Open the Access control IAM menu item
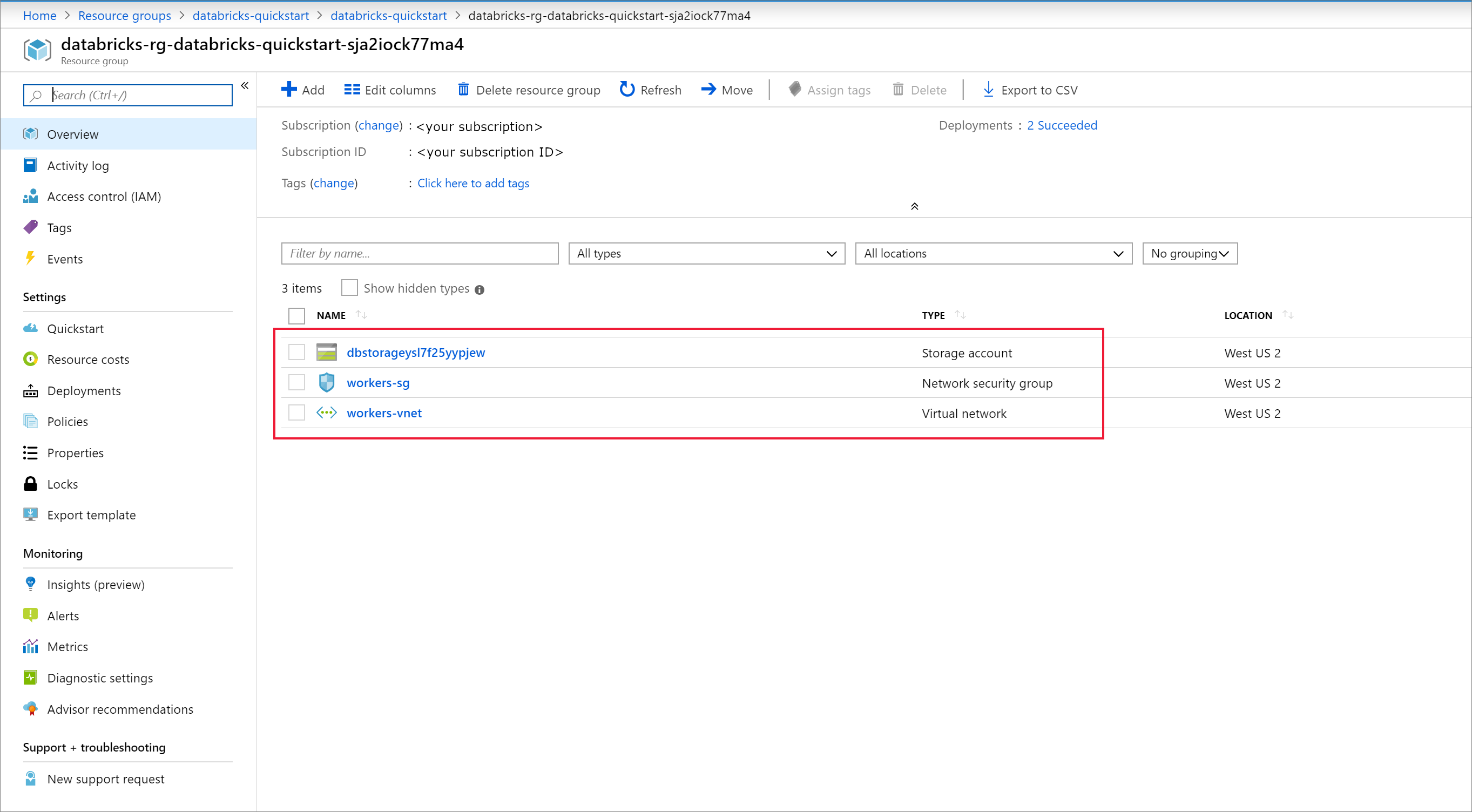Viewport: 1472px width, 812px height. pos(104,196)
